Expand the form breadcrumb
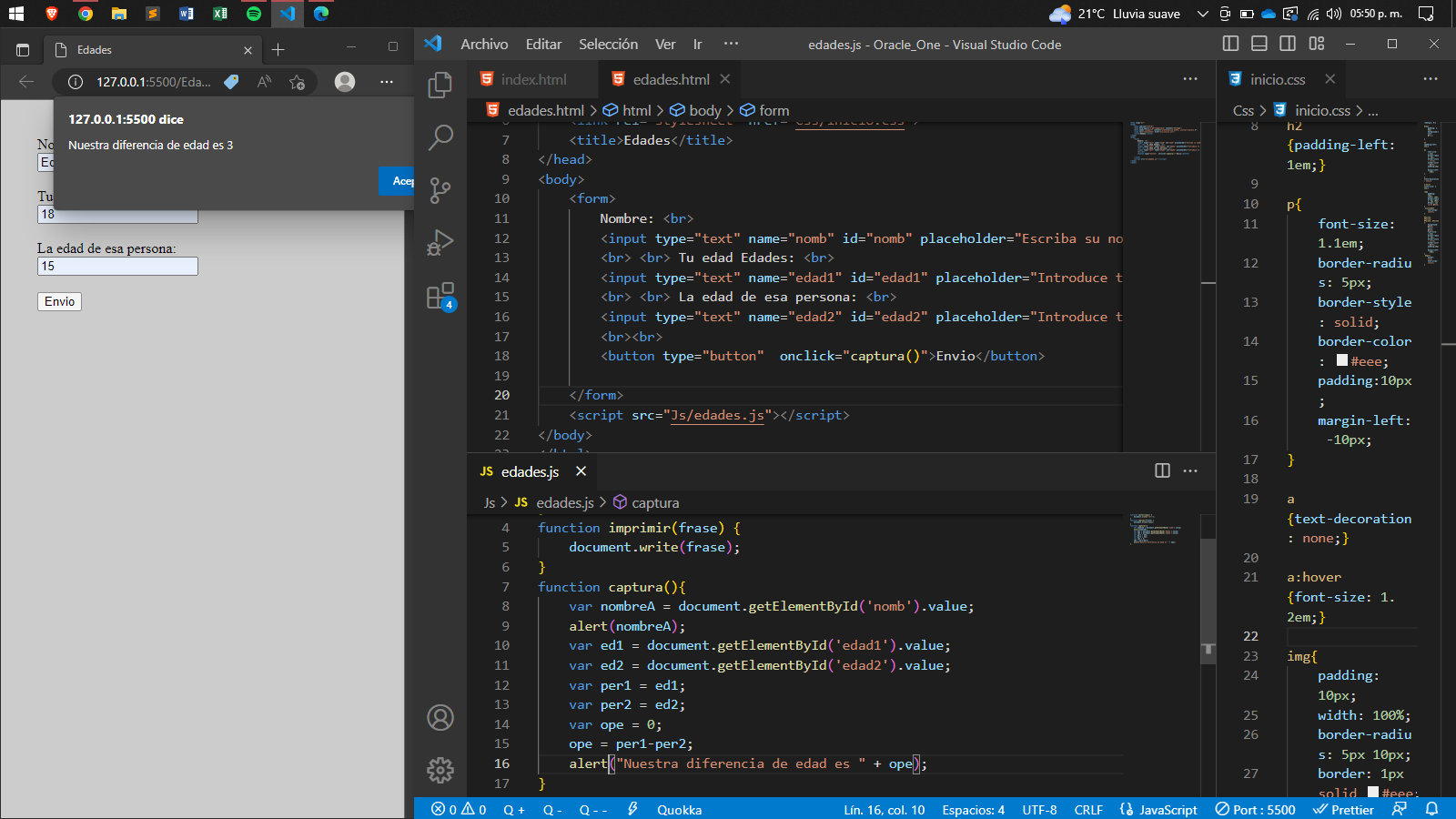Screen dimensions: 1456x819 point(764,110)
